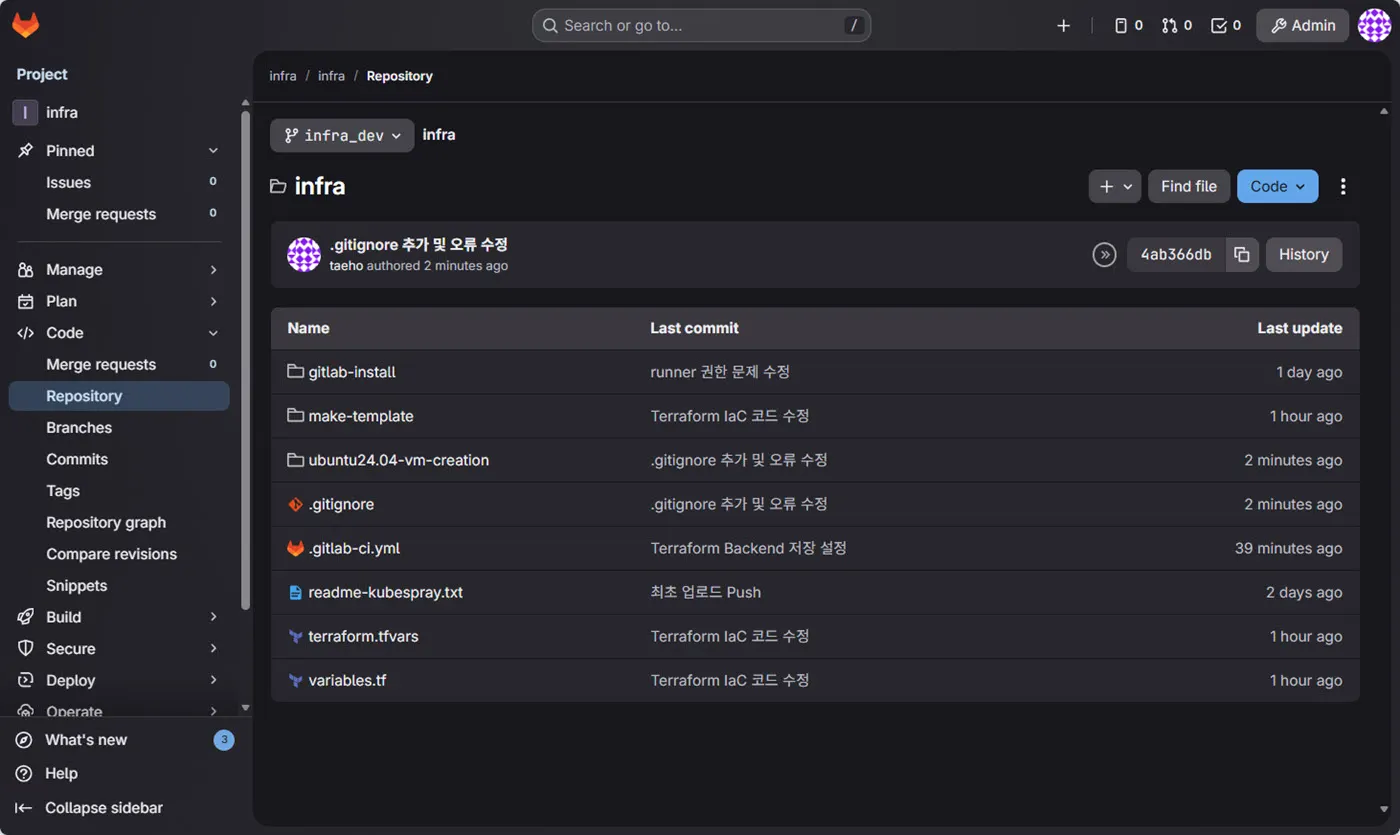Open the three-dot repository actions menu
The width and height of the screenshot is (1400, 835).
tap(1343, 186)
